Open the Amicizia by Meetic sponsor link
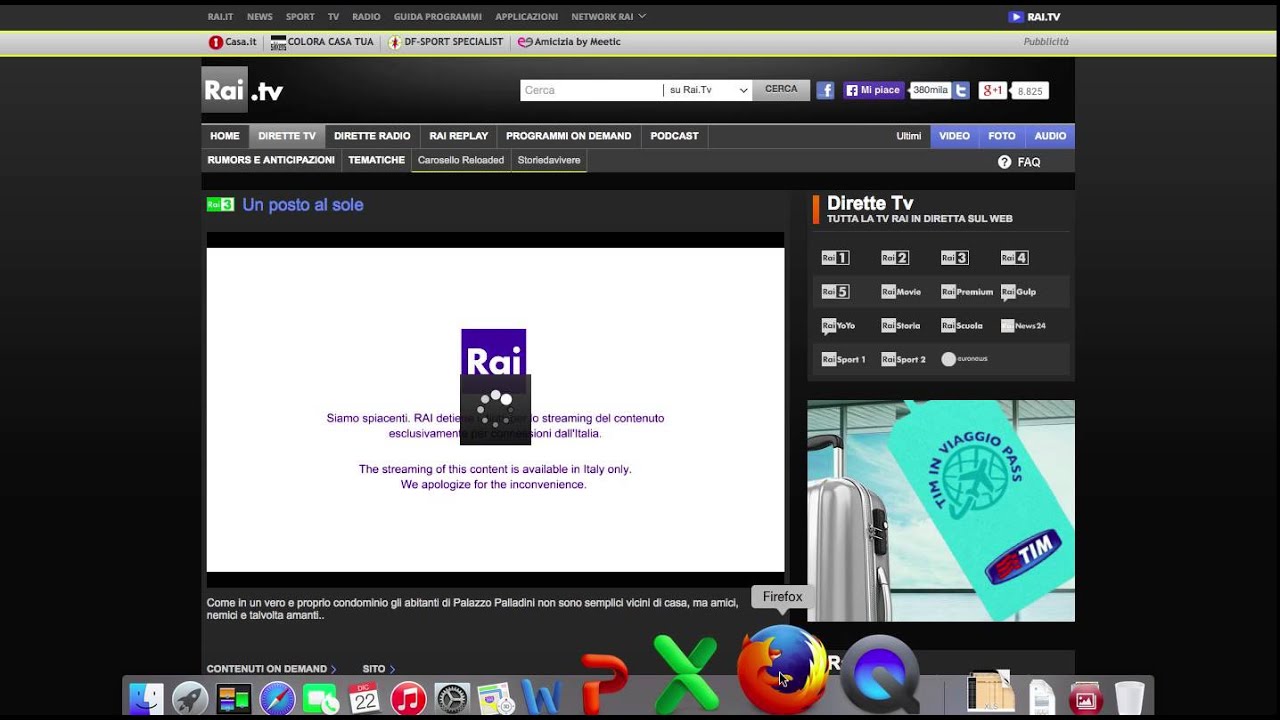Viewport: 1280px width, 720px height. pos(570,42)
